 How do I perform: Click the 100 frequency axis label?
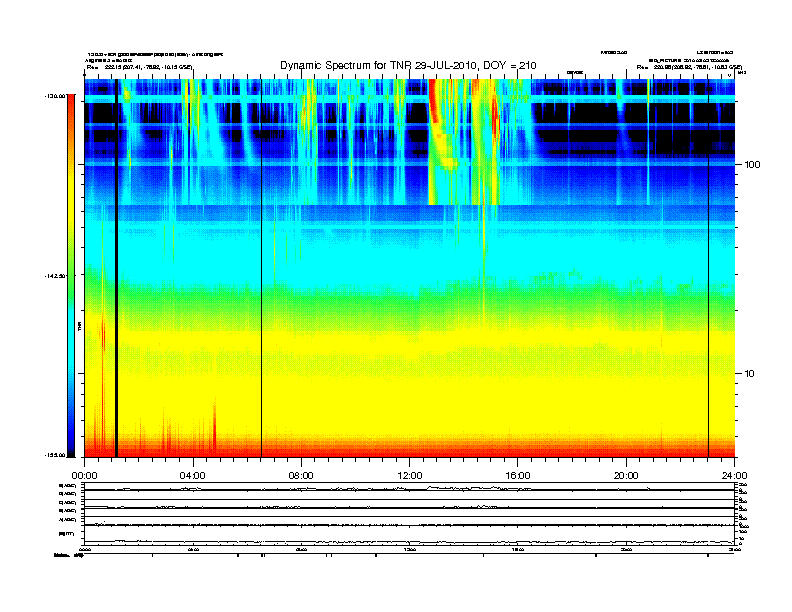click(x=752, y=165)
